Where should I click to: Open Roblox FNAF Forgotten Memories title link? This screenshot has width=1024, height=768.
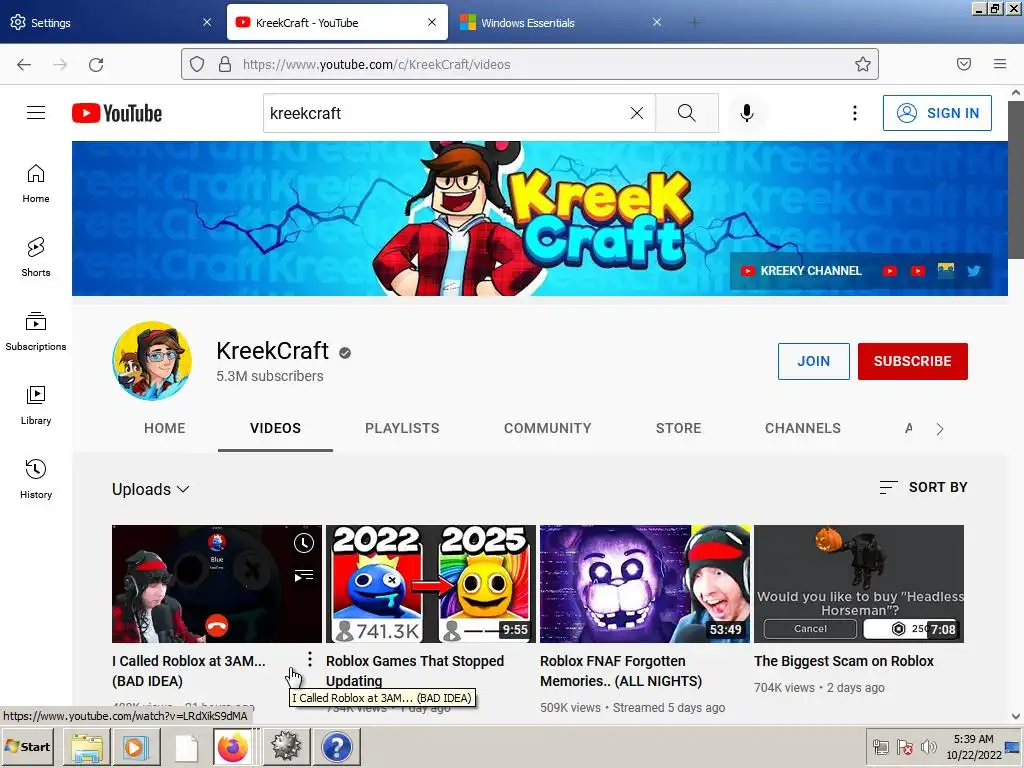pyautogui.click(x=620, y=671)
